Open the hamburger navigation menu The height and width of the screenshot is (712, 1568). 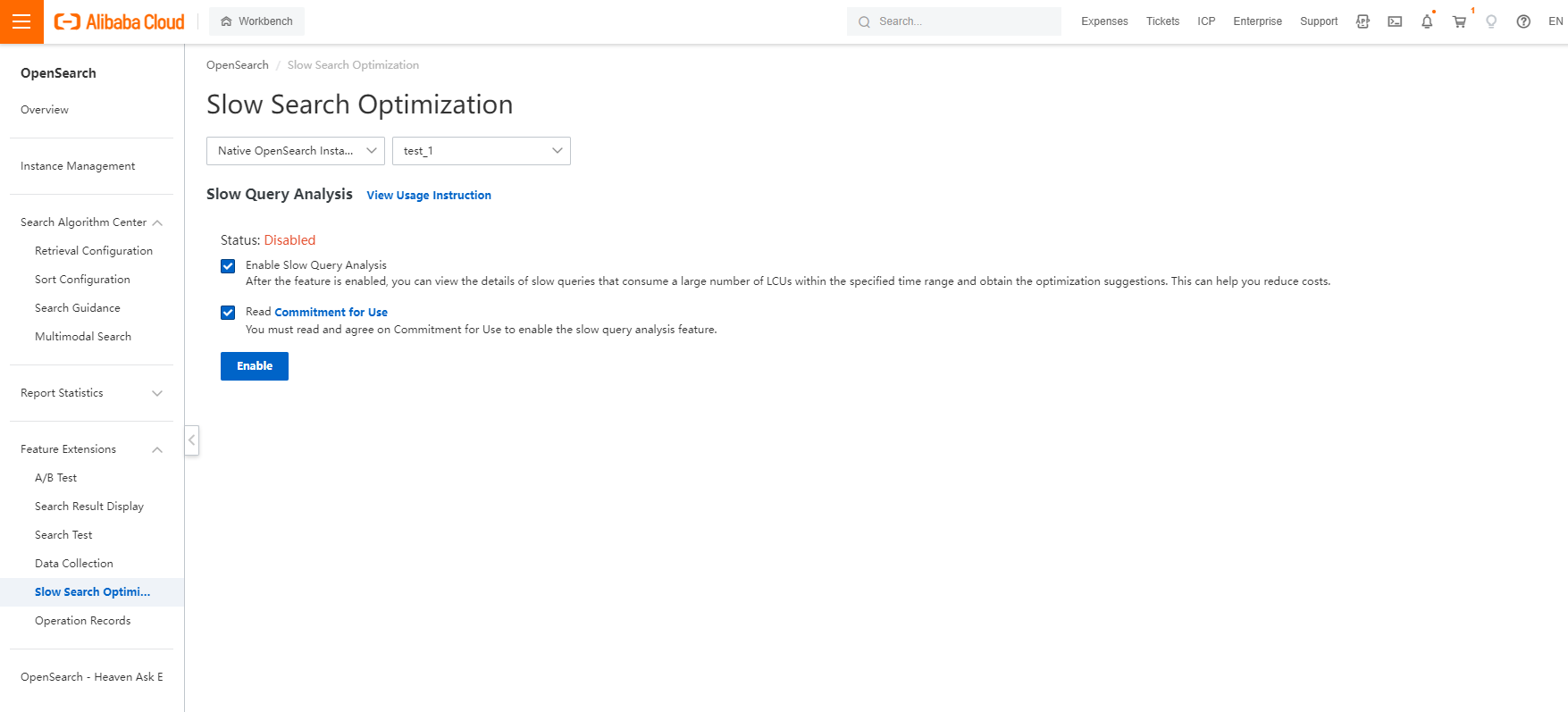point(21,21)
